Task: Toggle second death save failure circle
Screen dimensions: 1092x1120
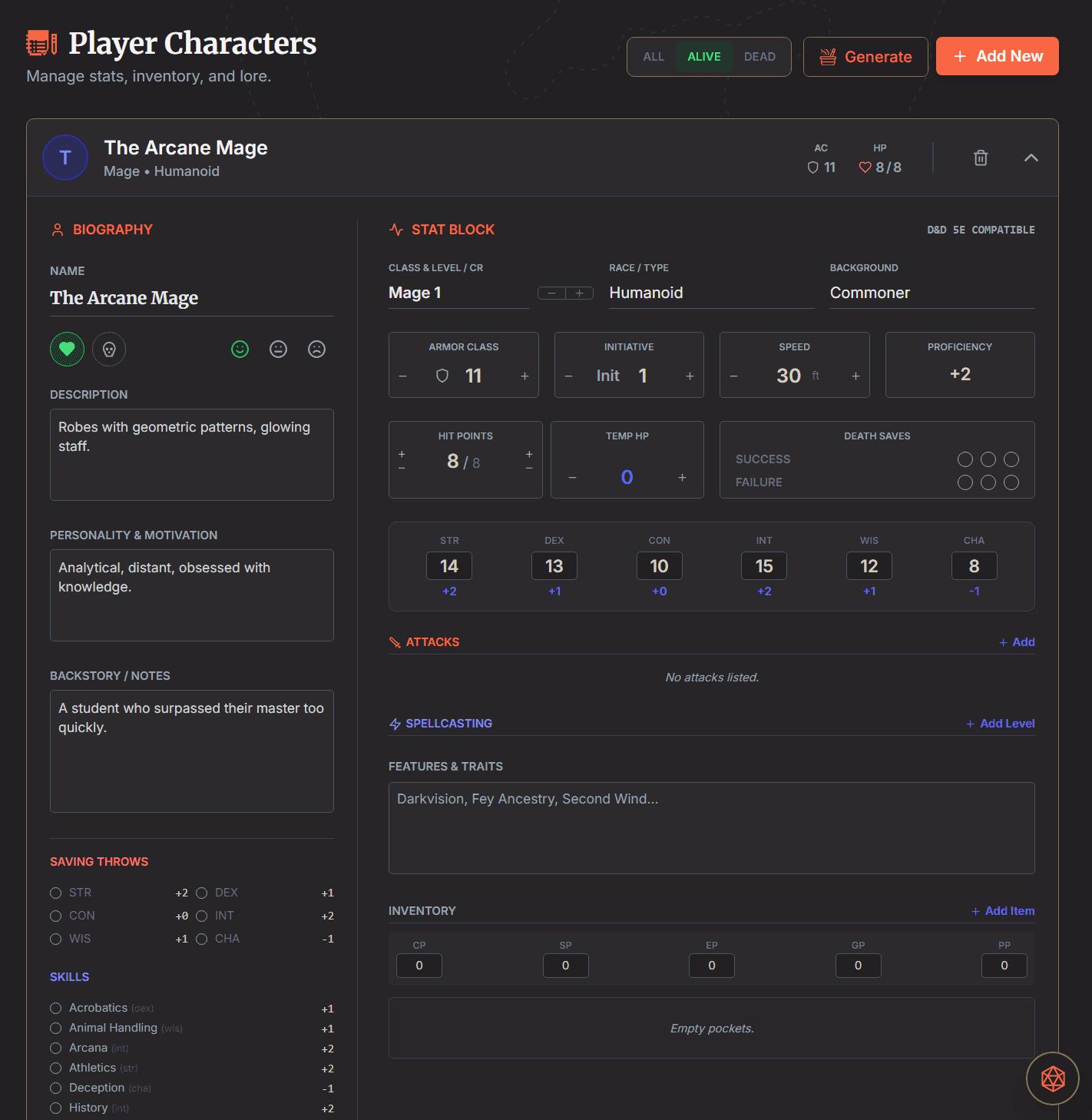Action: [988, 482]
